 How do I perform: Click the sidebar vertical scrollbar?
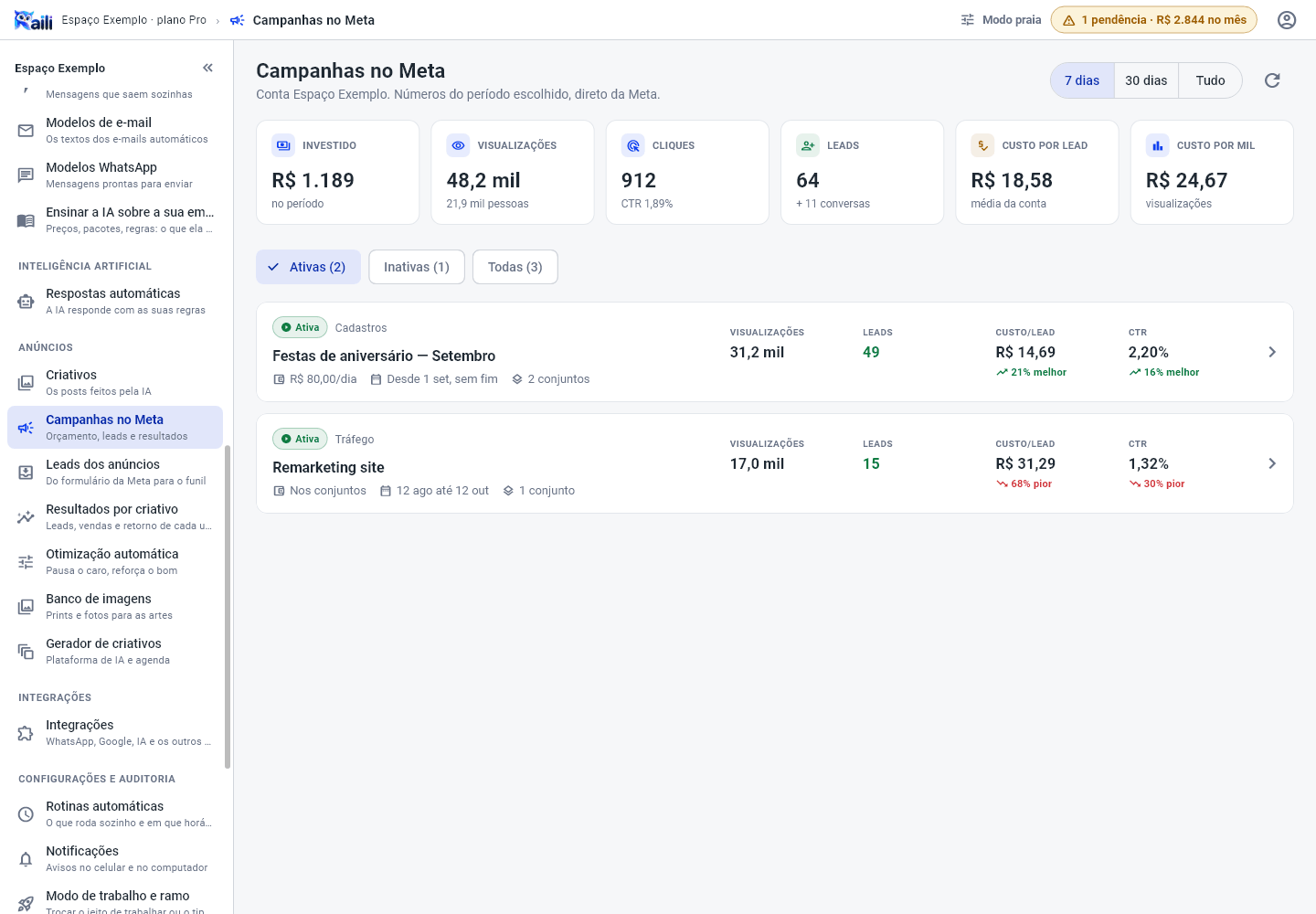(228, 607)
